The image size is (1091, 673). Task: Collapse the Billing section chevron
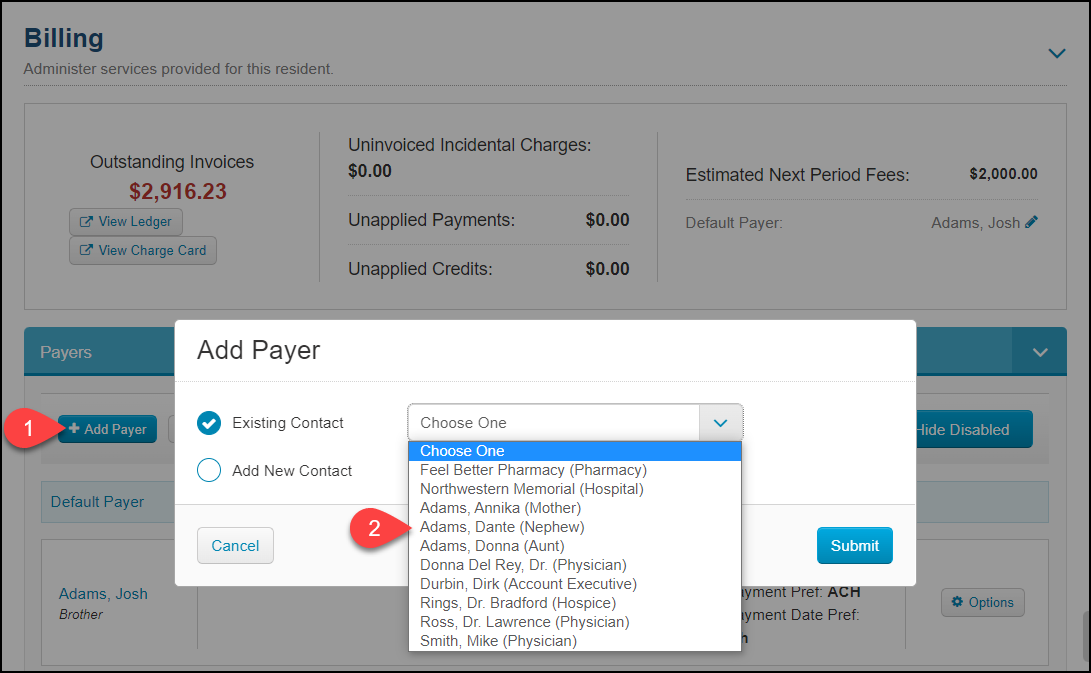click(1056, 54)
